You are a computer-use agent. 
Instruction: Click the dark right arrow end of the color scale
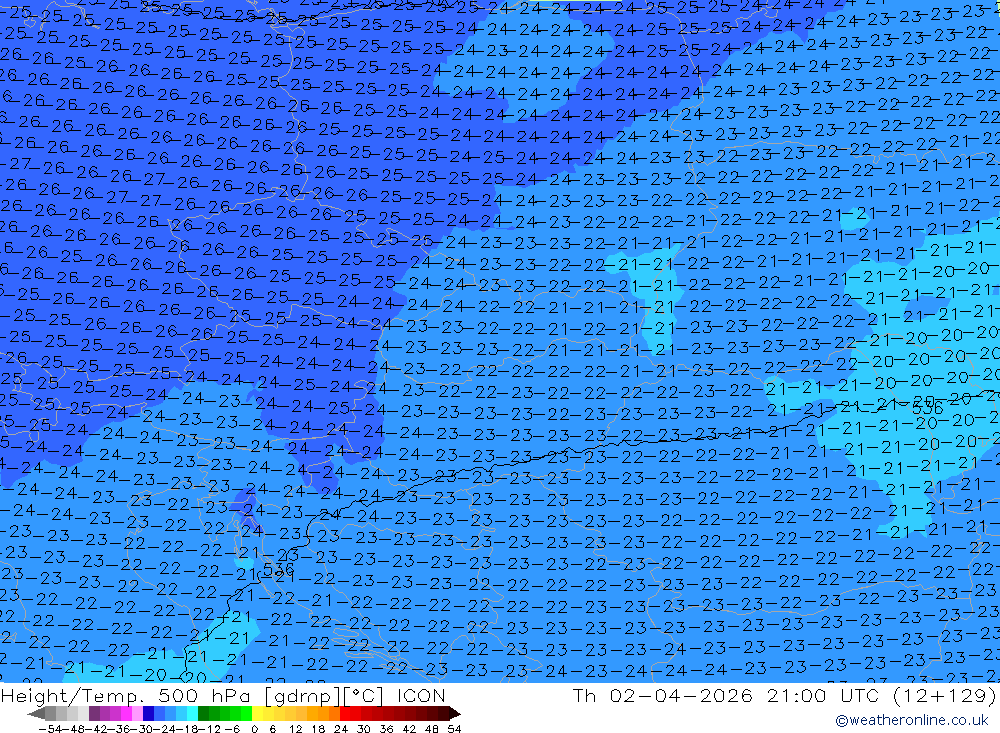tap(455, 713)
